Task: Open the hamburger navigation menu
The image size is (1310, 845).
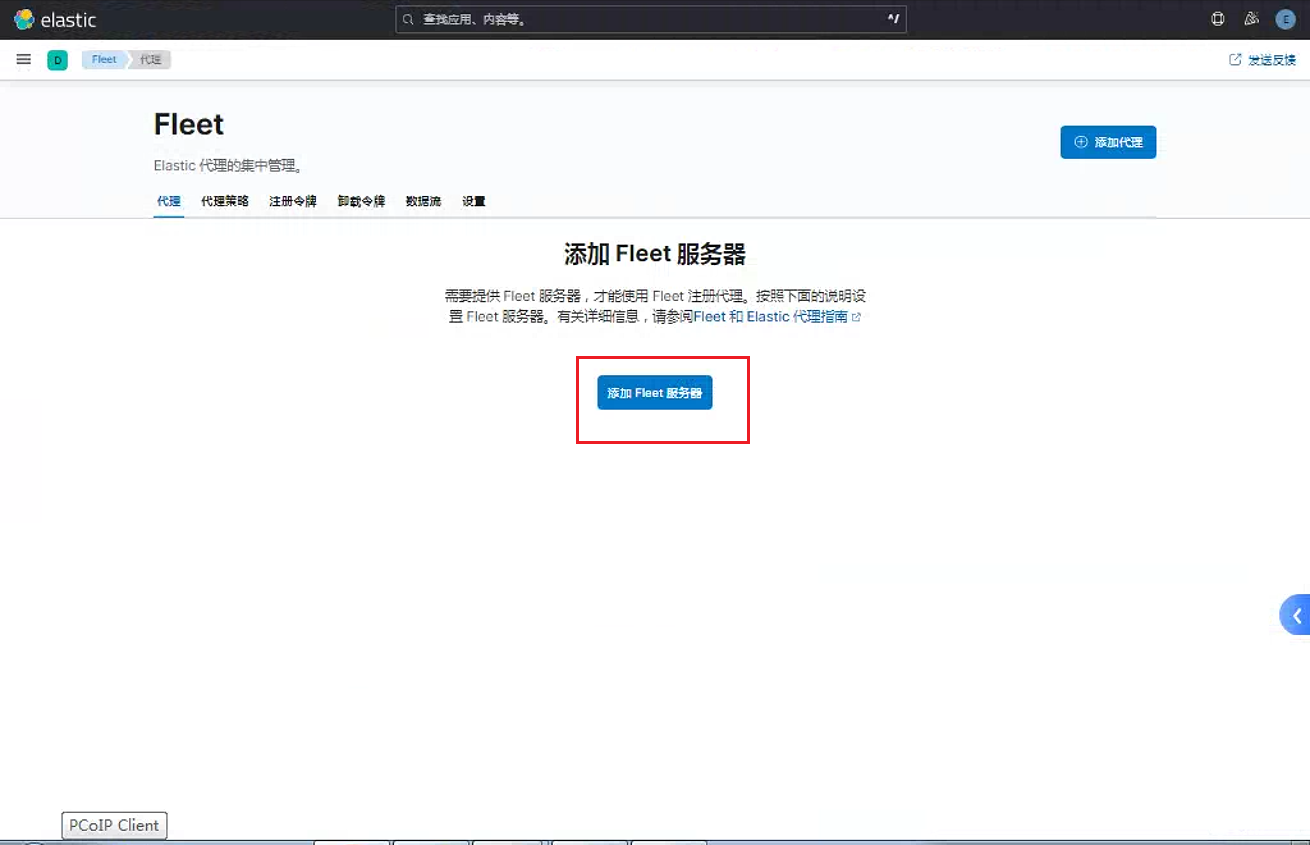Action: pyautogui.click(x=24, y=60)
